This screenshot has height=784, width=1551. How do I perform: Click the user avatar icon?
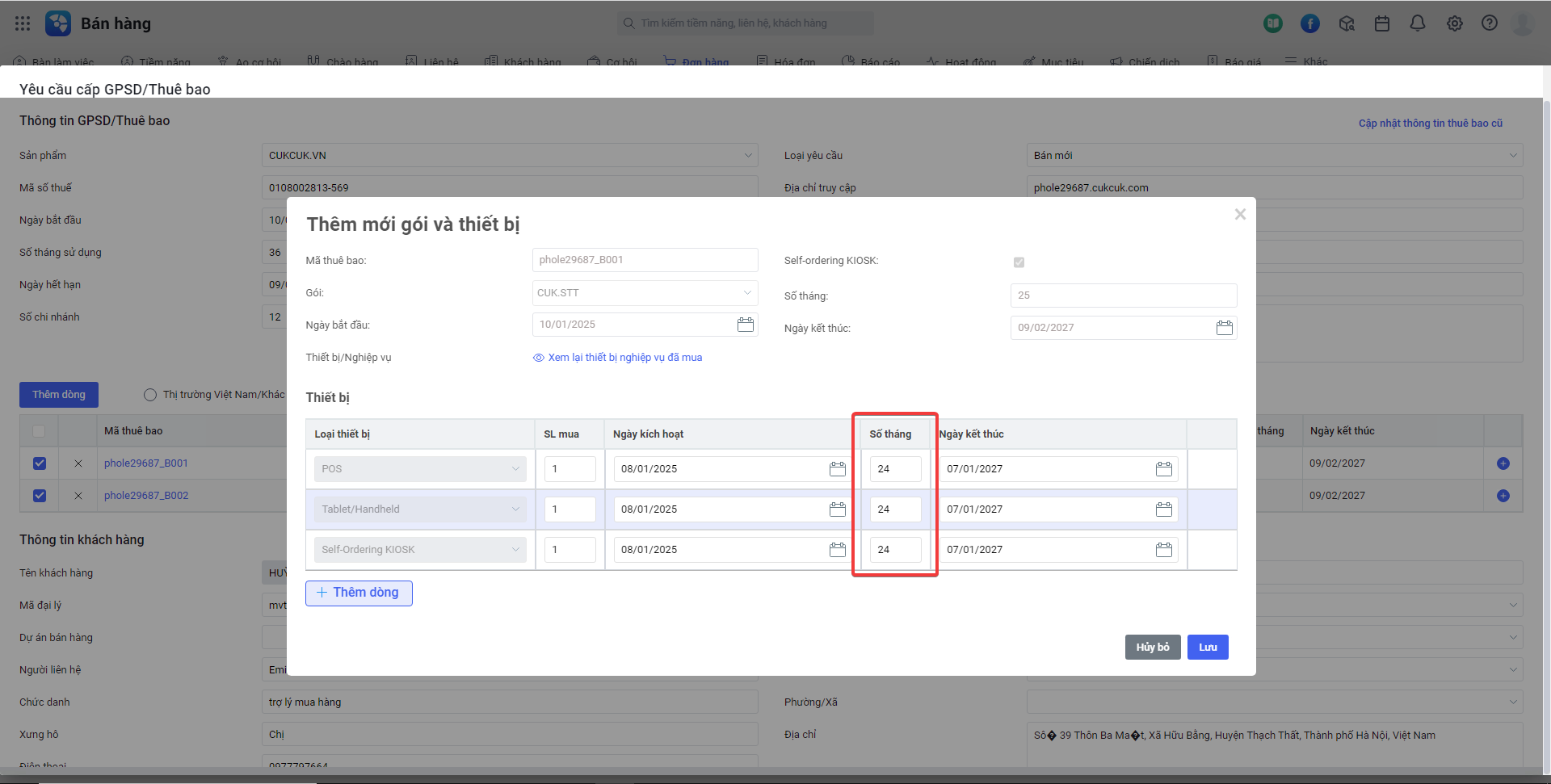tap(1523, 23)
